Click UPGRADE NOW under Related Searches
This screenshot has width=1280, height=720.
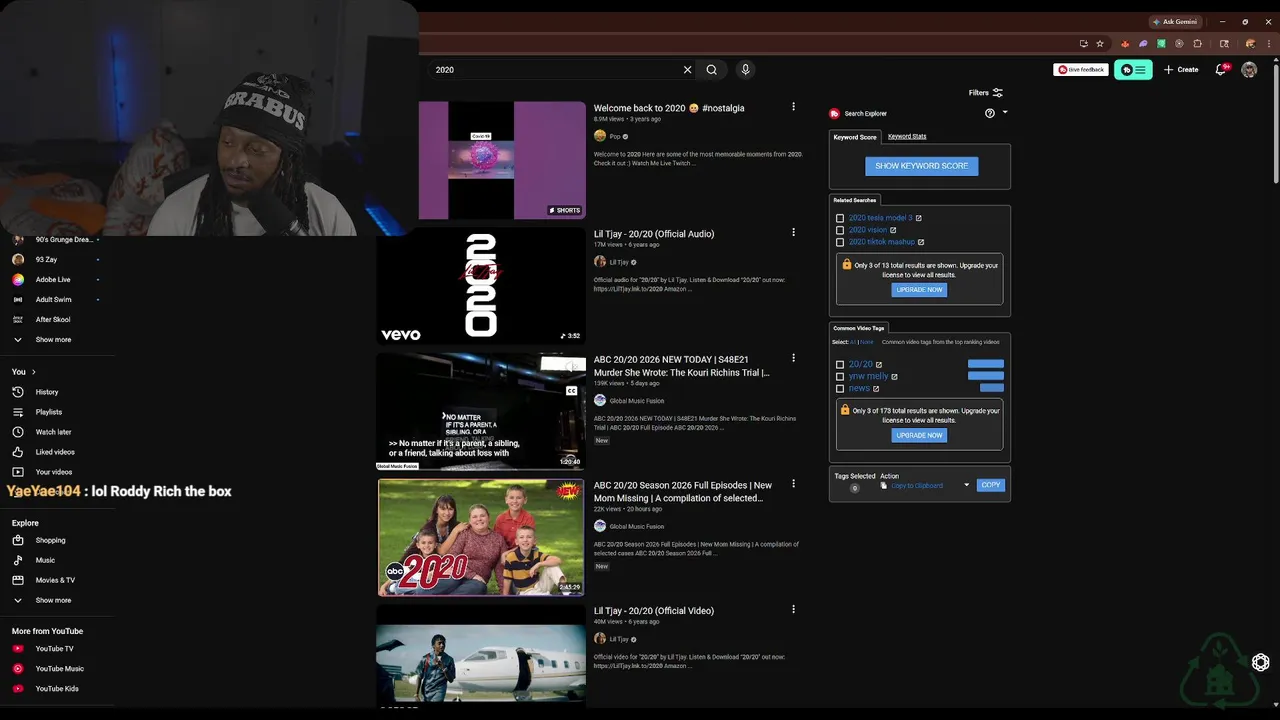tap(919, 290)
